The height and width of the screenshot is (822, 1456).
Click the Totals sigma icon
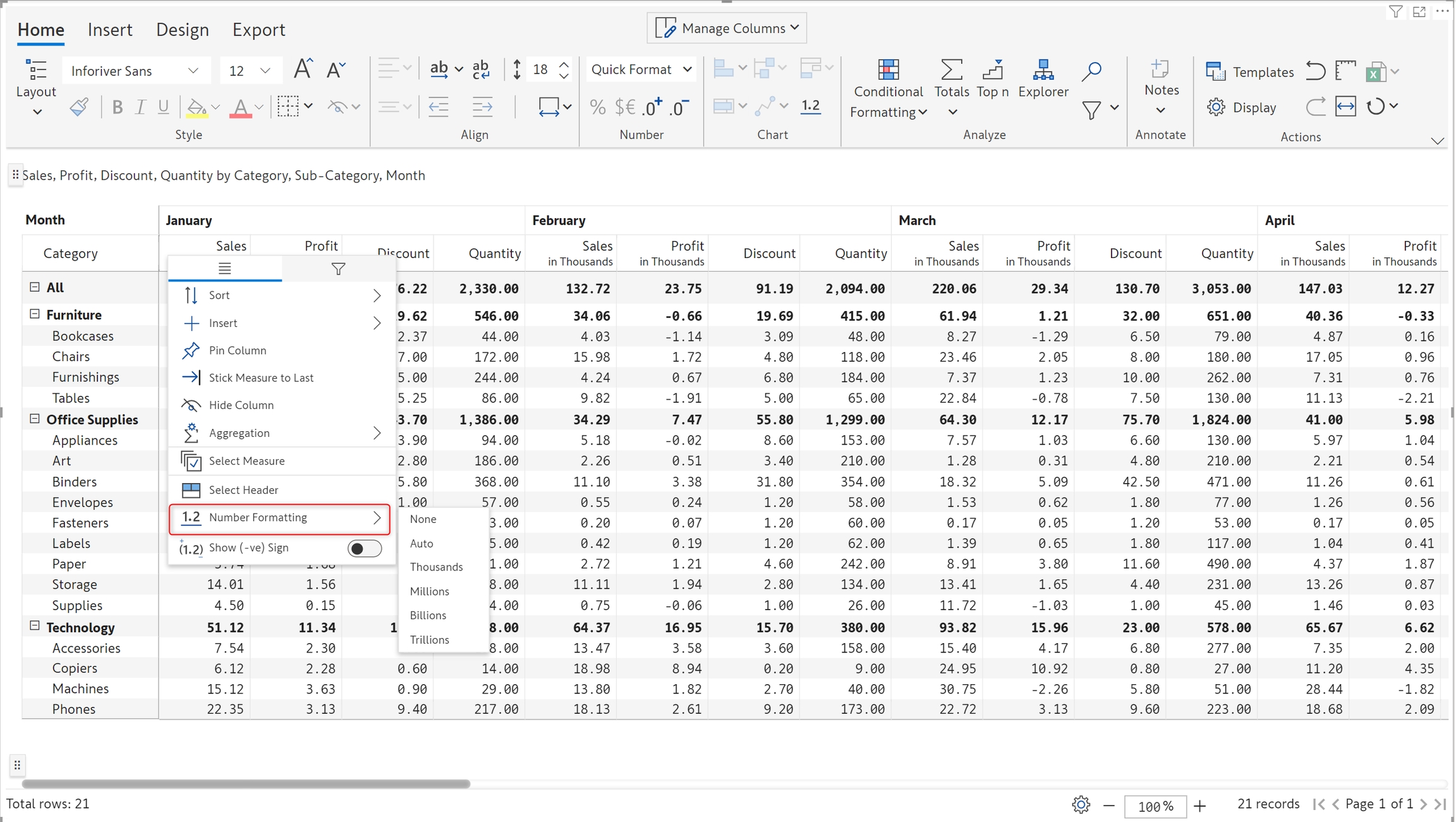pos(951,70)
